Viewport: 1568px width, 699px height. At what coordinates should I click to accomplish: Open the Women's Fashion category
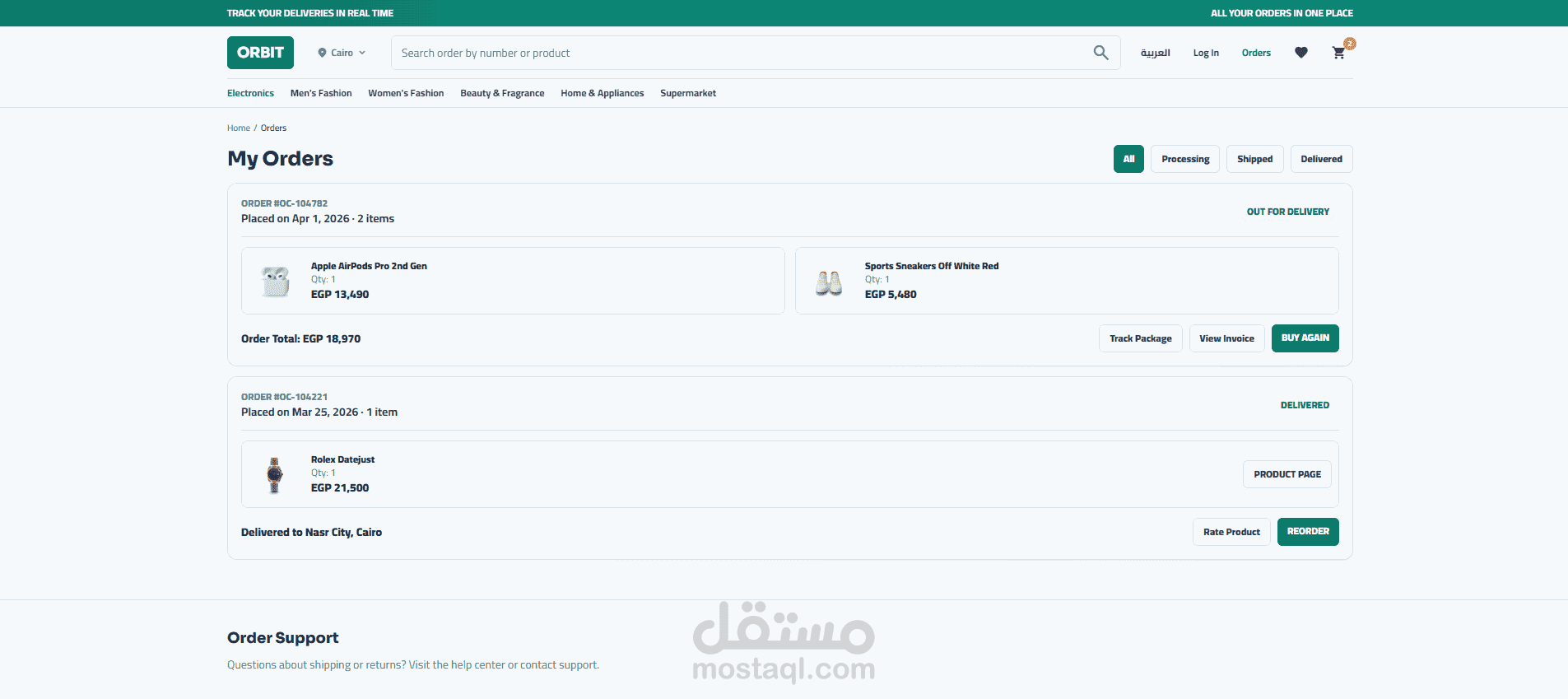(406, 93)
